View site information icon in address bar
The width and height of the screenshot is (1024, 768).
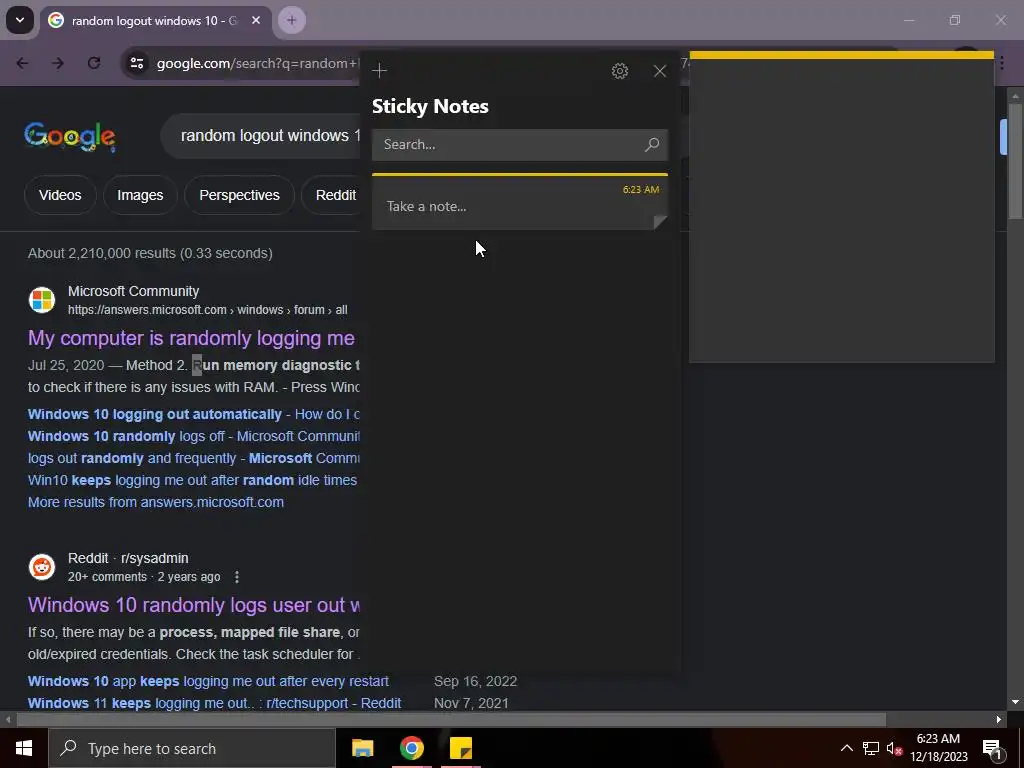tap(137, 63)
